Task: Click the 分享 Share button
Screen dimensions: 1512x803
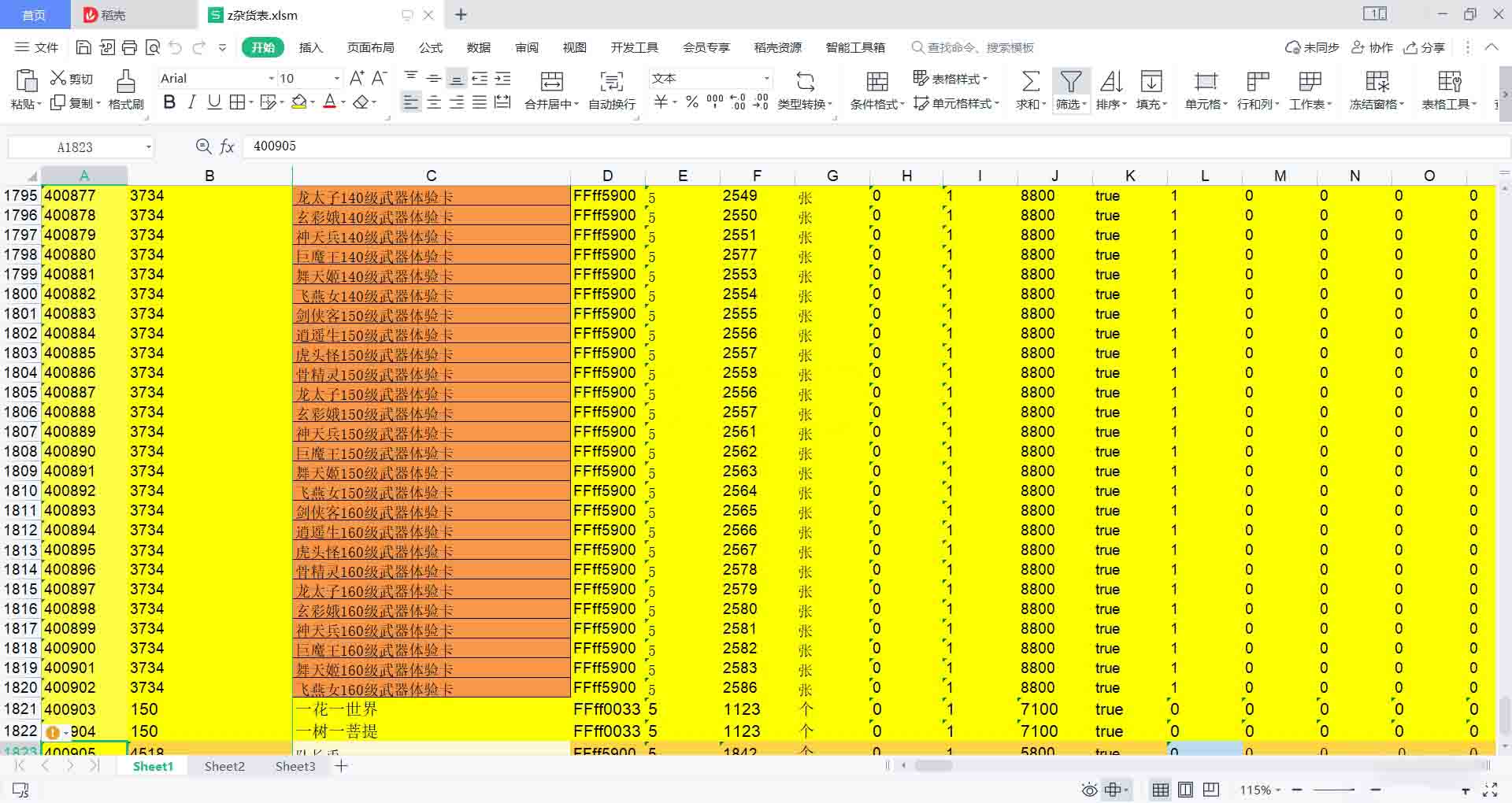Action: pyautogui.click(x=1425, y=47)
